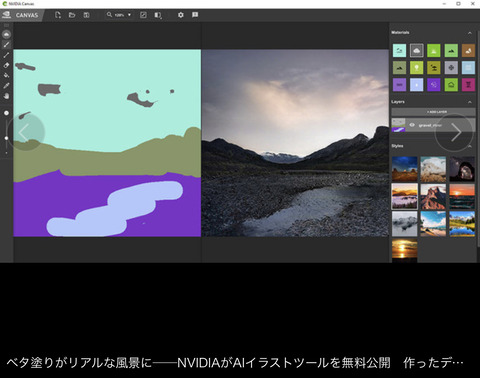
Task: Apply the orange sunset over sea style
Action: [x=462, y=196]
